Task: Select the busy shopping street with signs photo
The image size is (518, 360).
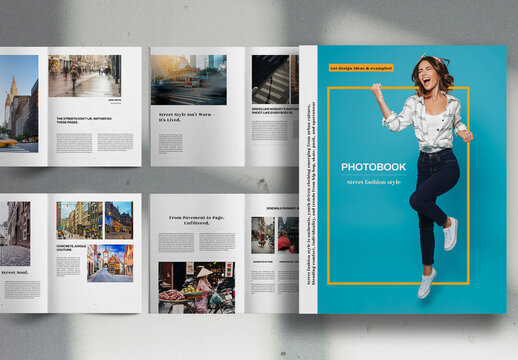Action: click(80, 220)
